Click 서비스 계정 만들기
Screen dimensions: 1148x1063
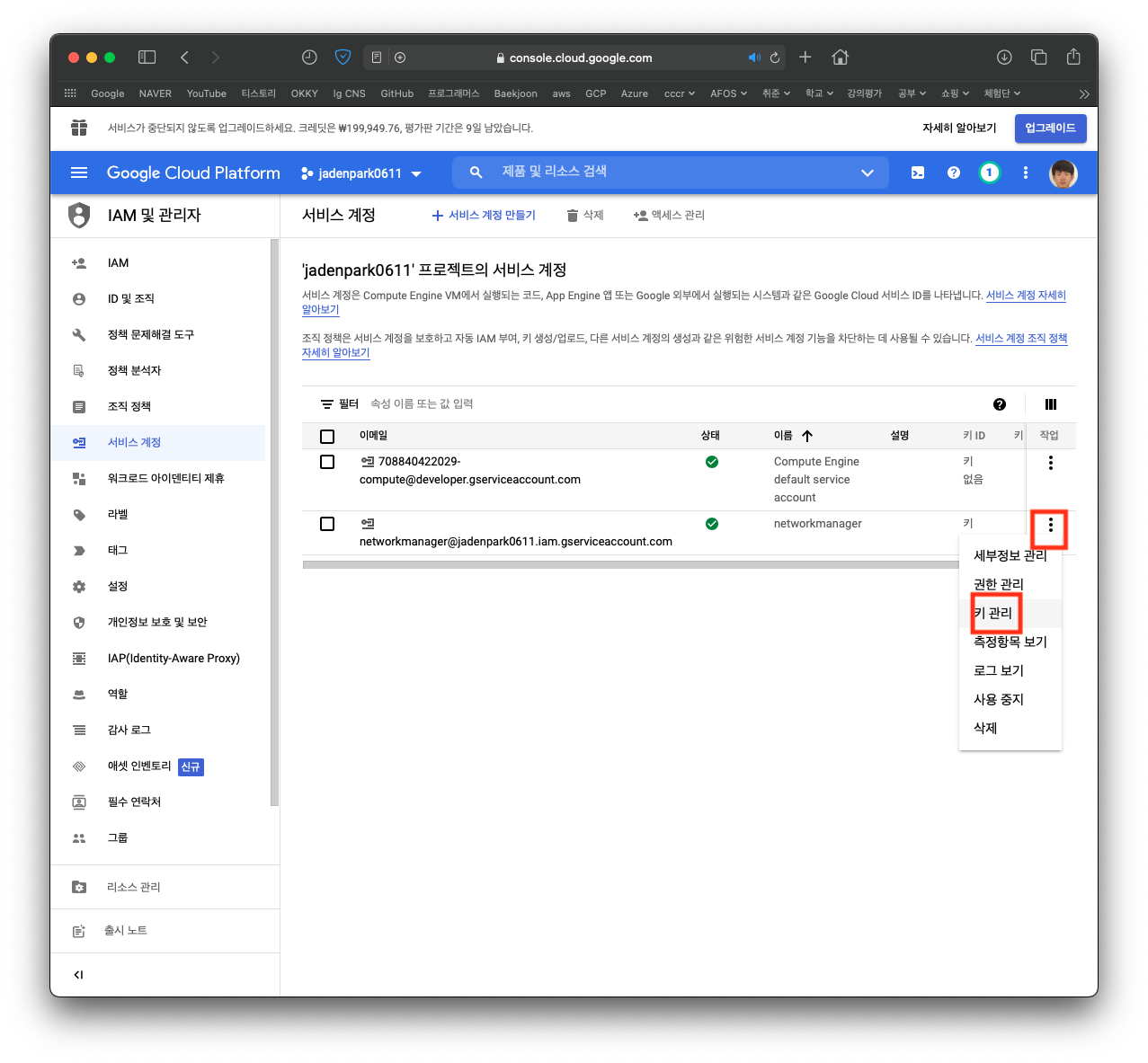pyautogui.click(x=484, y=216)
